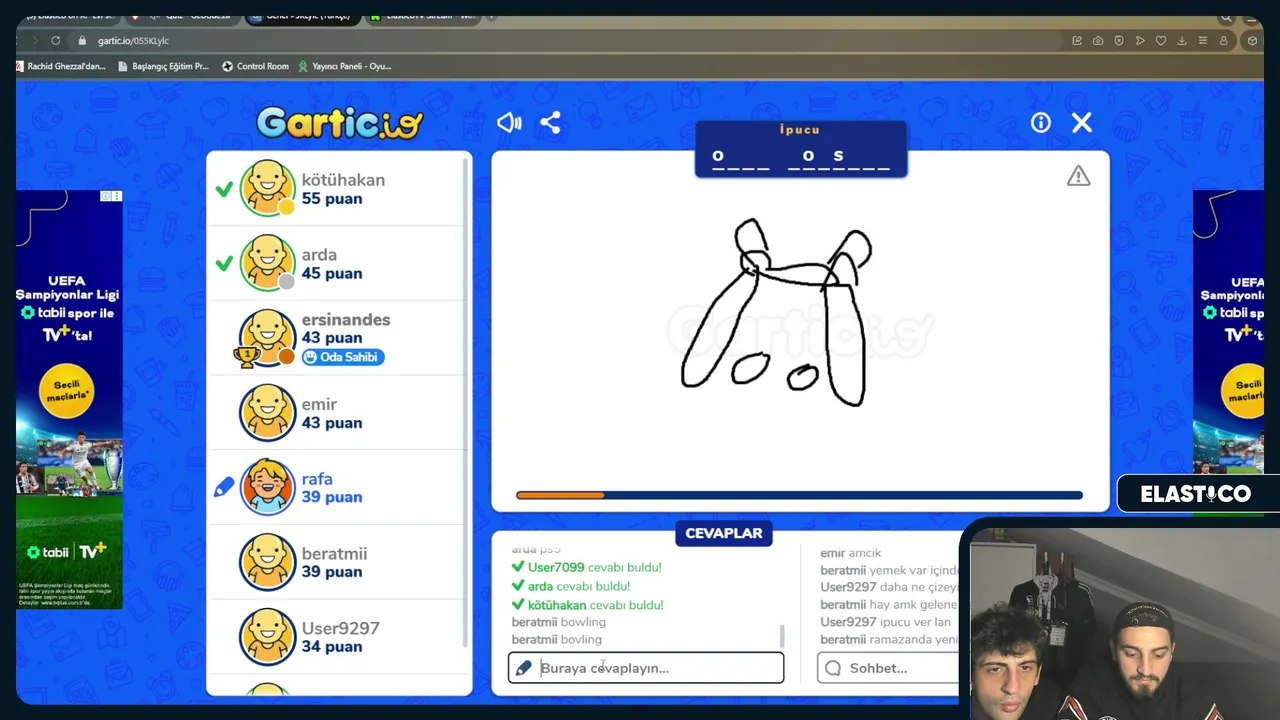Open the tab search magnifier icon
Viewport: 1280px width, 720px height.
(1226, 17)
